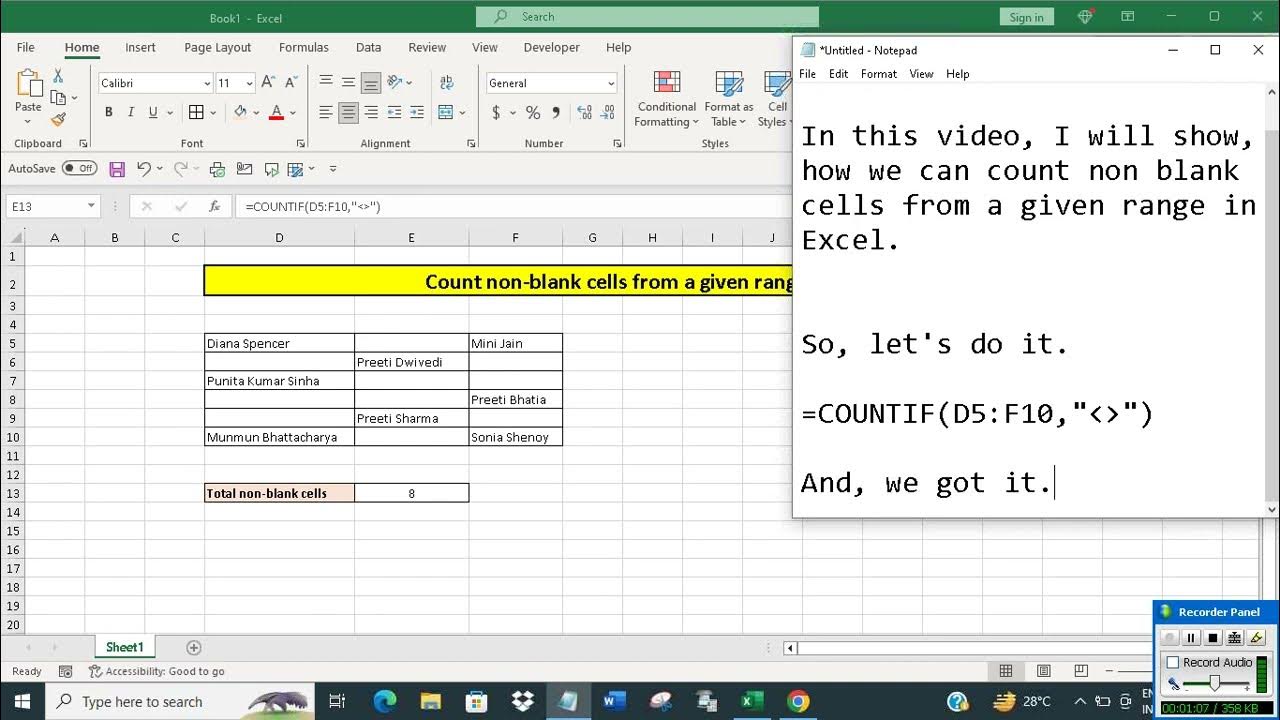
Task: Open Notepad Format menu
Action: (x=879, y=74)
